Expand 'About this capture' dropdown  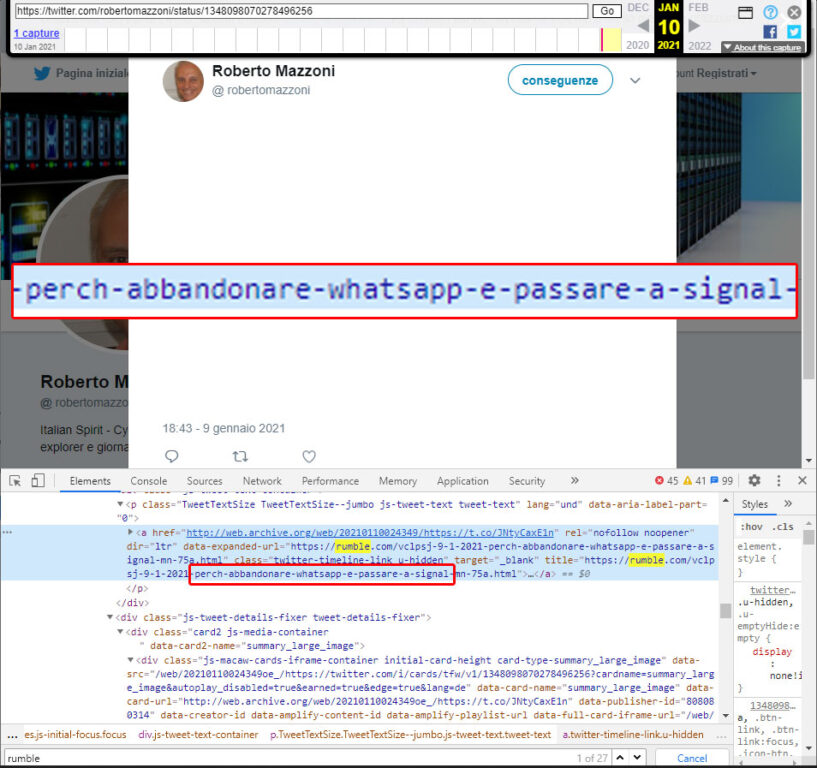point(762,47)
